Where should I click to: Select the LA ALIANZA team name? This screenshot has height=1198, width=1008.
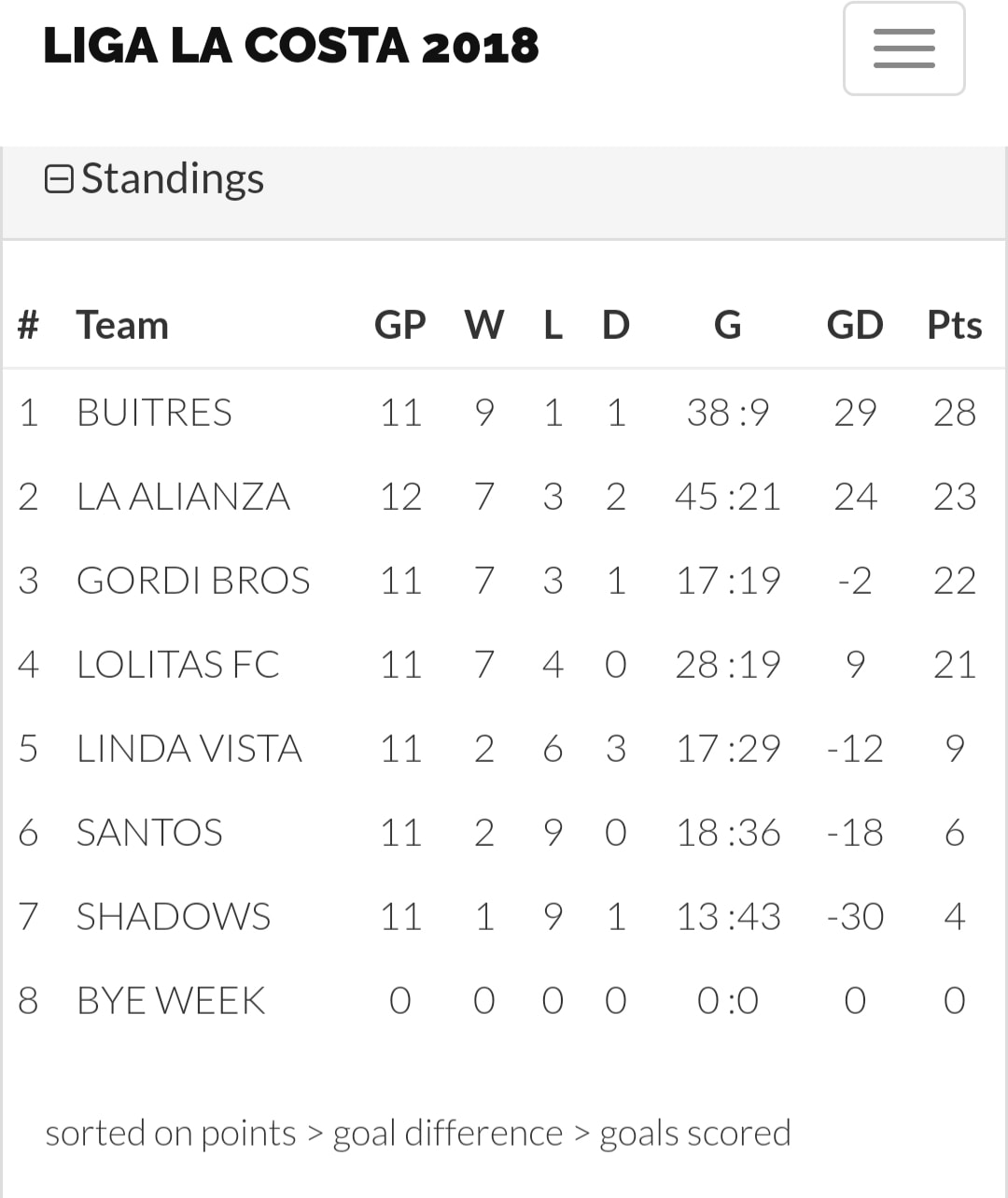(x=183, y=496)
